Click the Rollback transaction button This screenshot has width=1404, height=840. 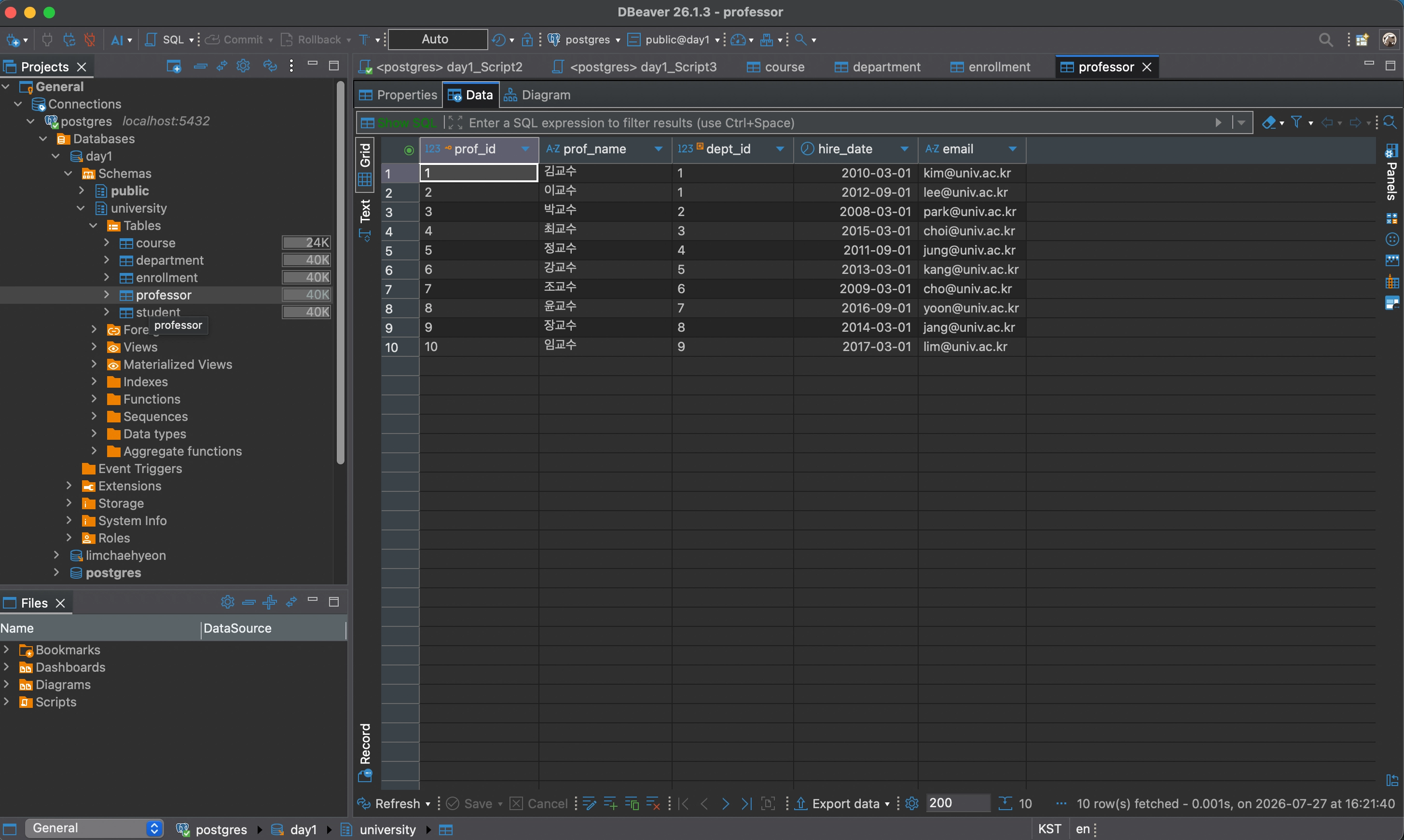tap(312, 40)
